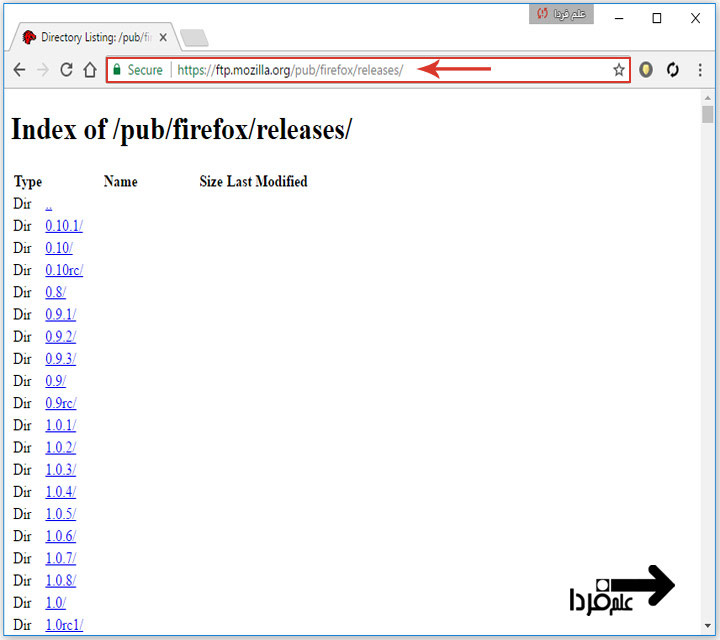Open a new tab

tap(194, 38)
